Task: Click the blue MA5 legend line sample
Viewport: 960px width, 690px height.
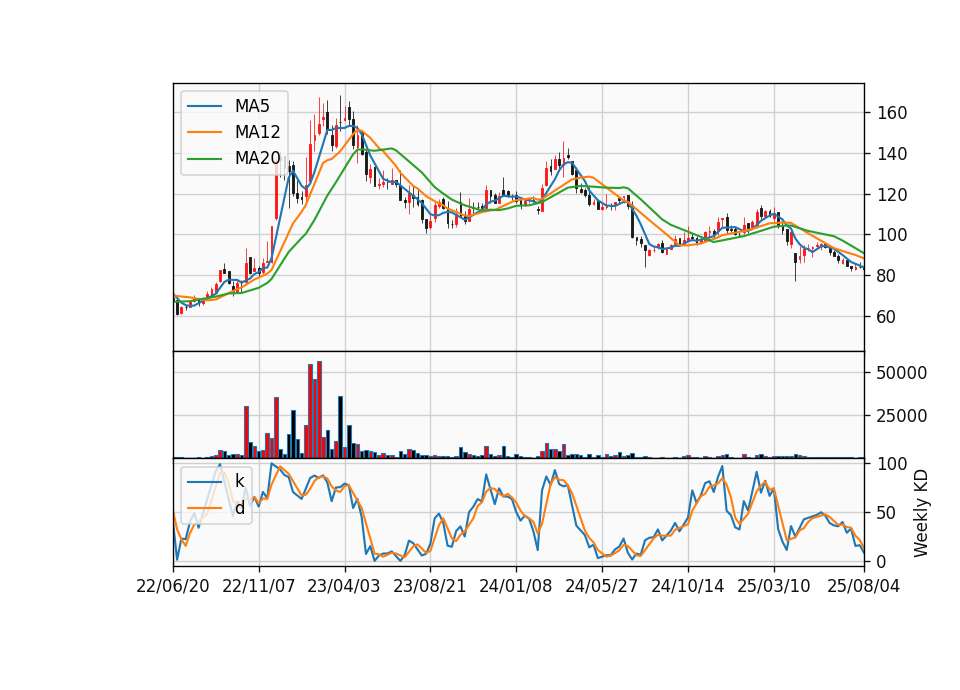Action: click(x=204, y=106)
